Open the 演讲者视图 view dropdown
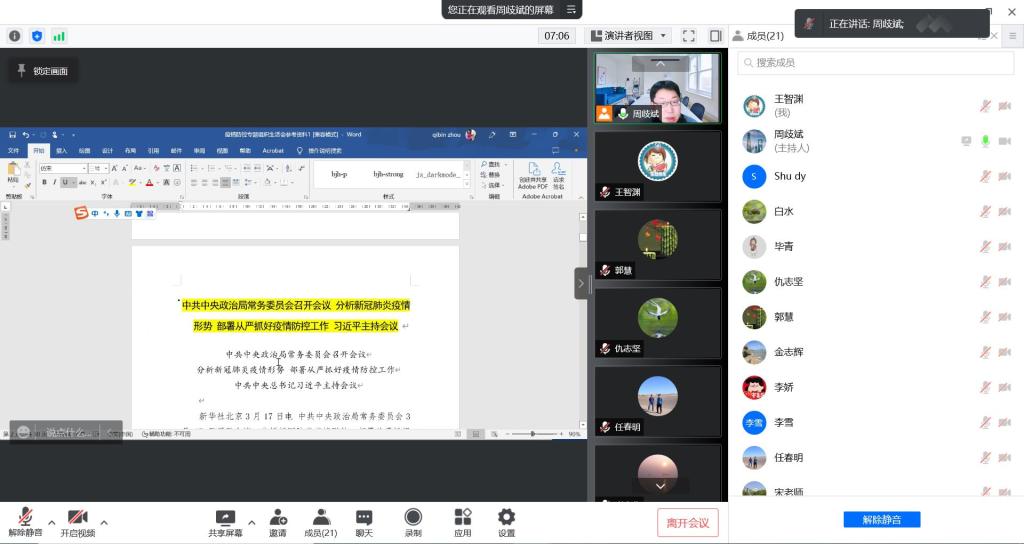Screen dimensions: 1024x544 click(628, 36)
